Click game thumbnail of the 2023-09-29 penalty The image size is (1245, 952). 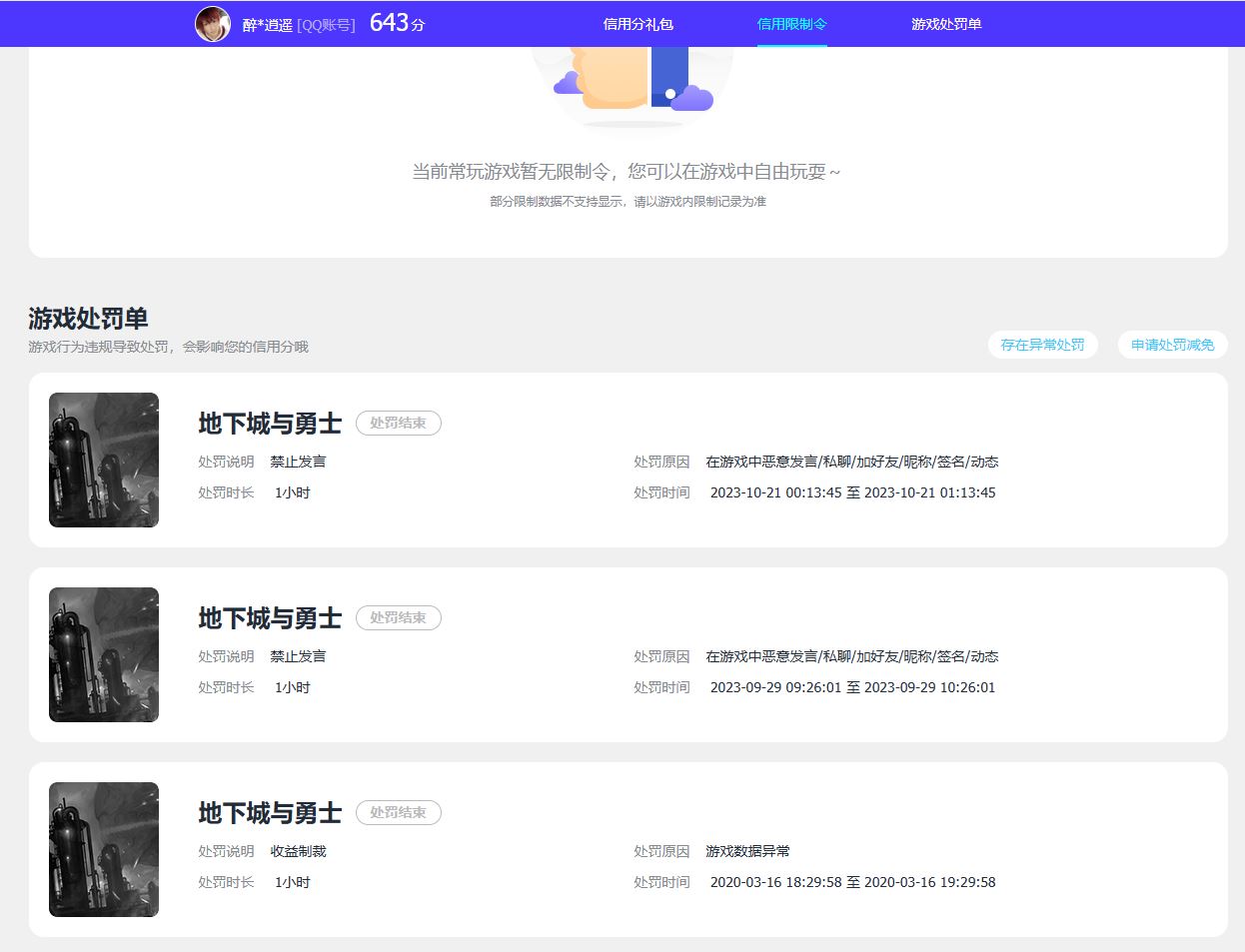[x=104, y=654]
